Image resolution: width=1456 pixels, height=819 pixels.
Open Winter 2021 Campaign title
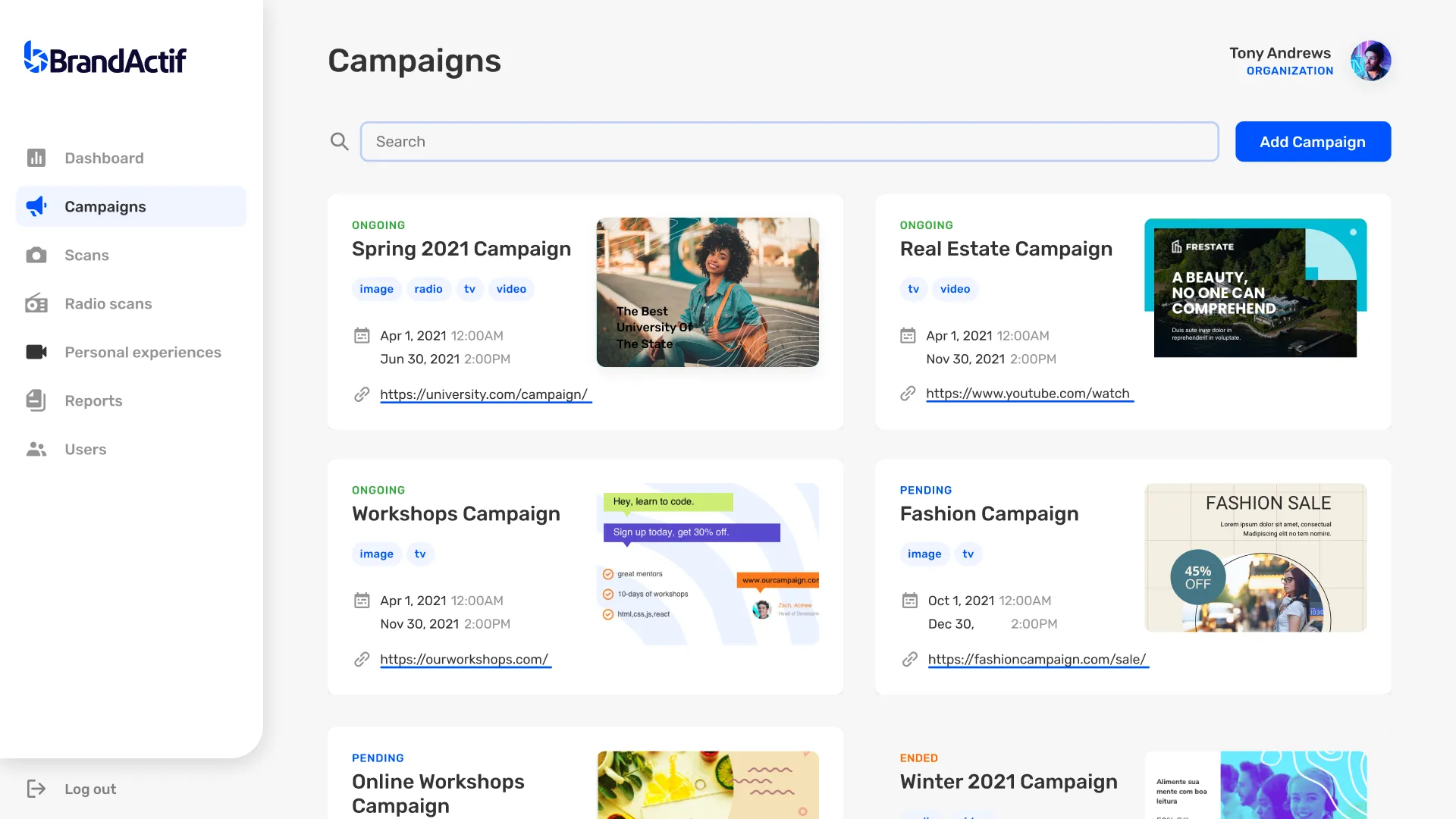(x=1009, y=781)
